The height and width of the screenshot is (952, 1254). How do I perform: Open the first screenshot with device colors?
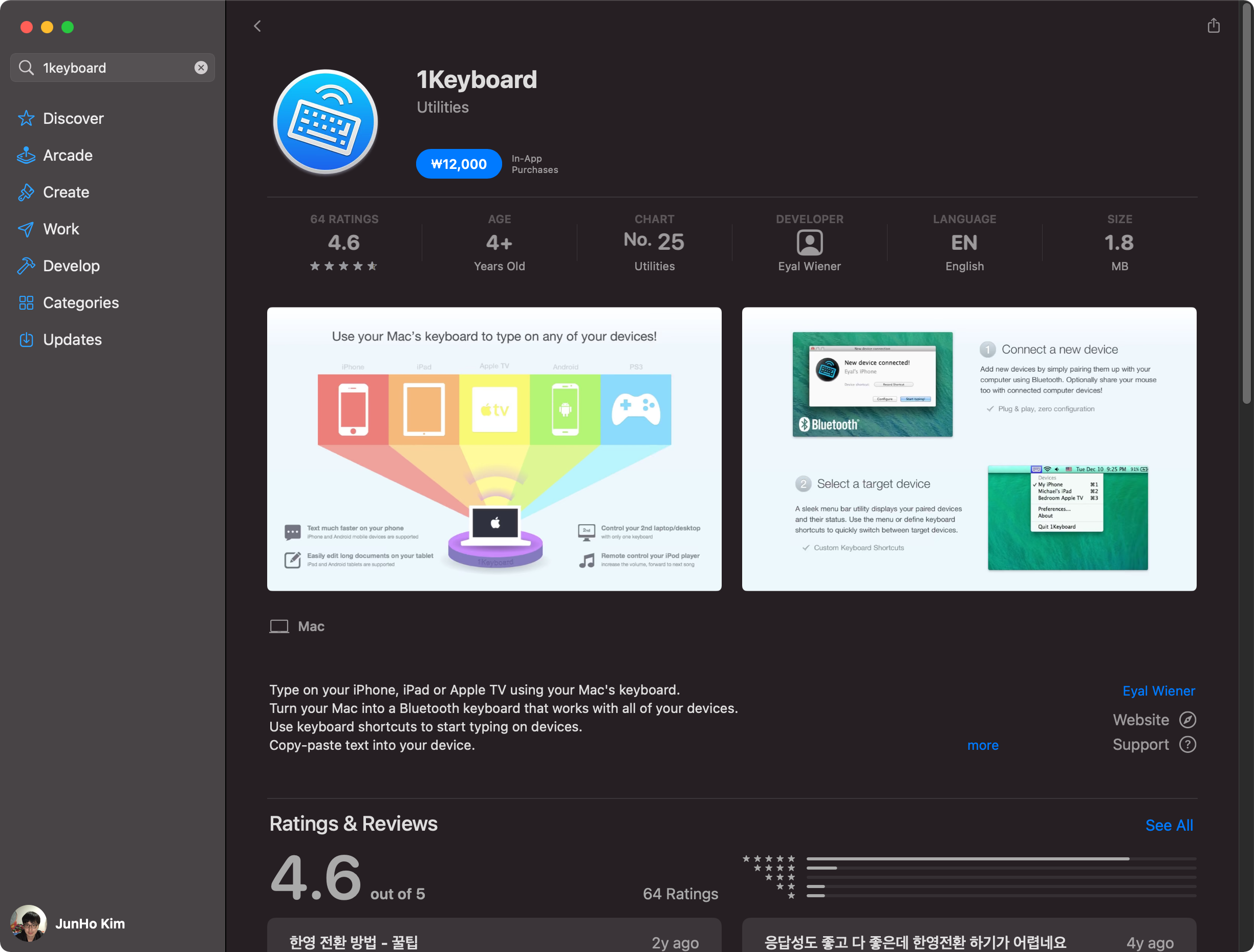point(494,448)
